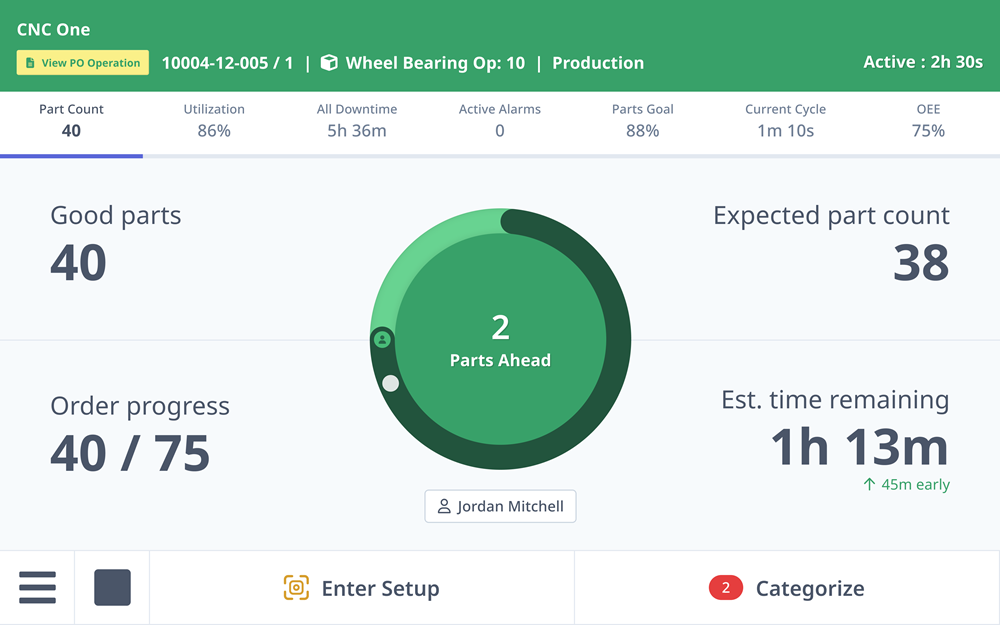
Task: Click the orange QR-scan icon next to Enter Setup
Action: coord(298,588)
